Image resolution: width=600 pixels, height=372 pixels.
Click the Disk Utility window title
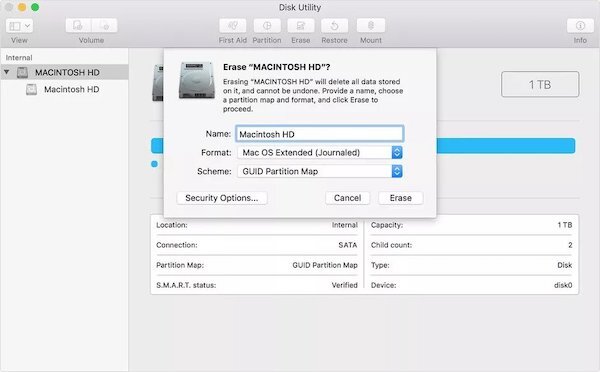pos(300,7)
